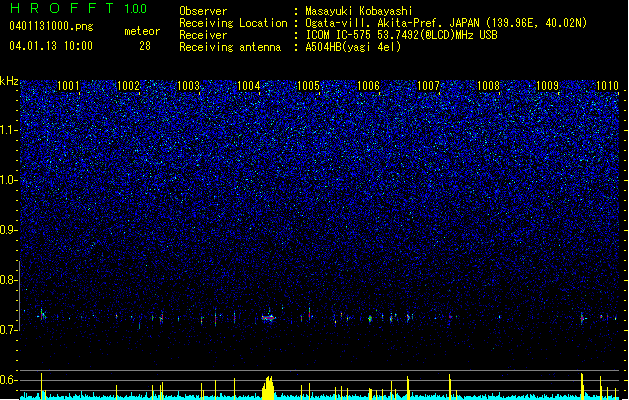The image size is (629, 400).
Task: Click the wide yellow intensity peak after 1004
Action: click(x=268, y=388)
